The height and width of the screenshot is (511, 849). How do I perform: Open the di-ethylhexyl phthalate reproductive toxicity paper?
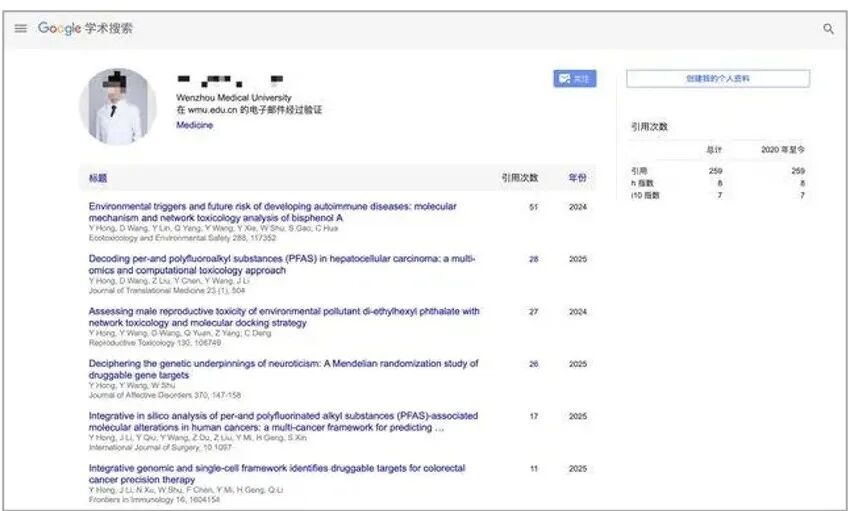coord(284,317)
